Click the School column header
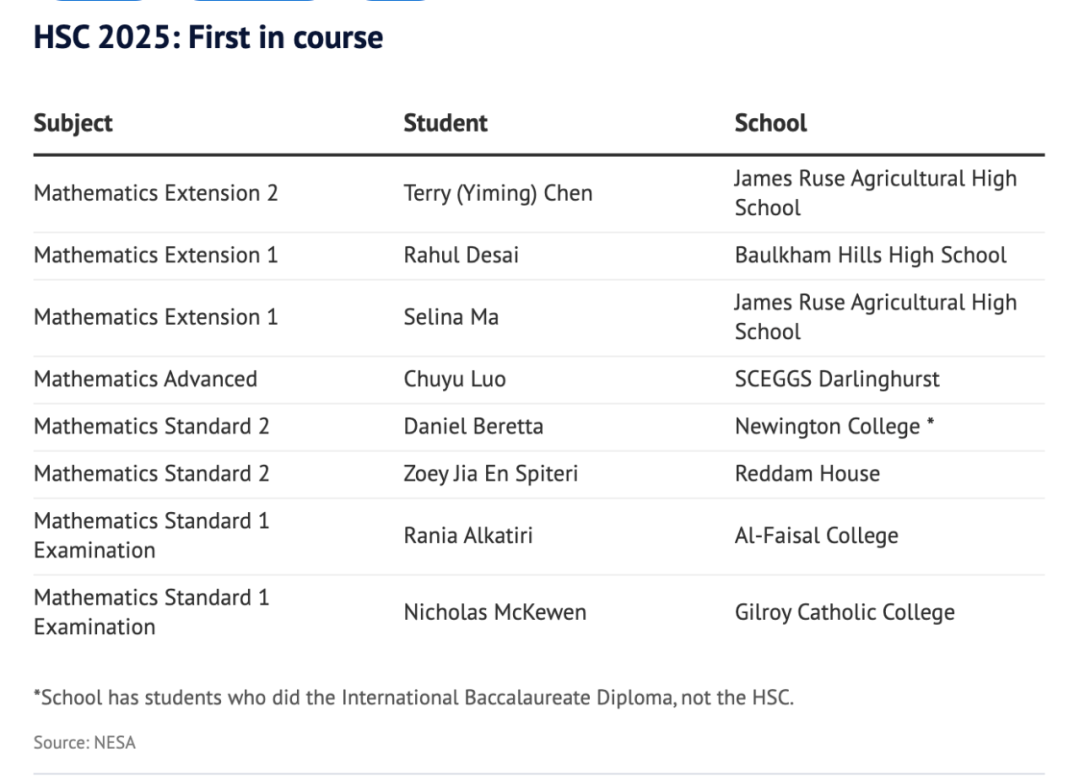 [770, 123]
